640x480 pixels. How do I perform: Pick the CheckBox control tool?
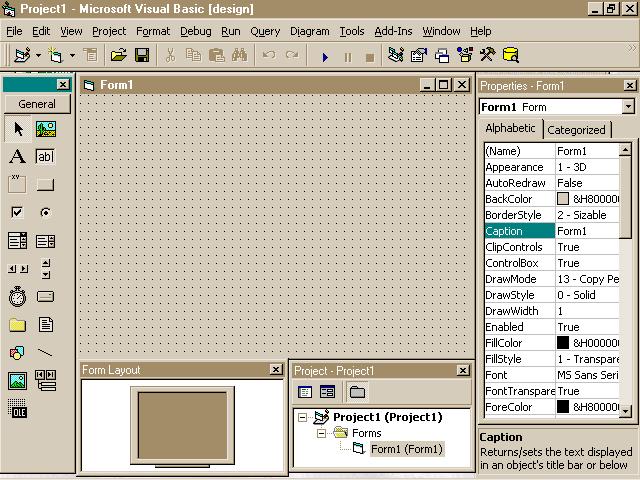click(18, 212)
